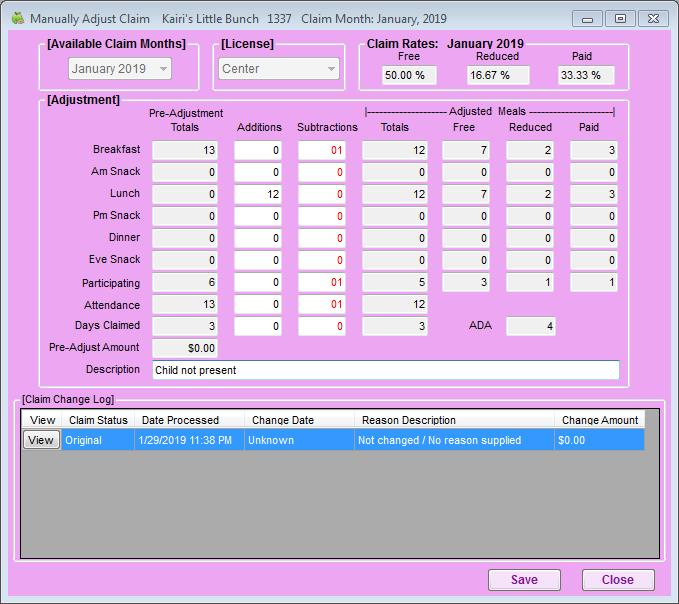
Task: Click the Breakfast Pre-Adjustment Totals value
Action: click(185, 150)
